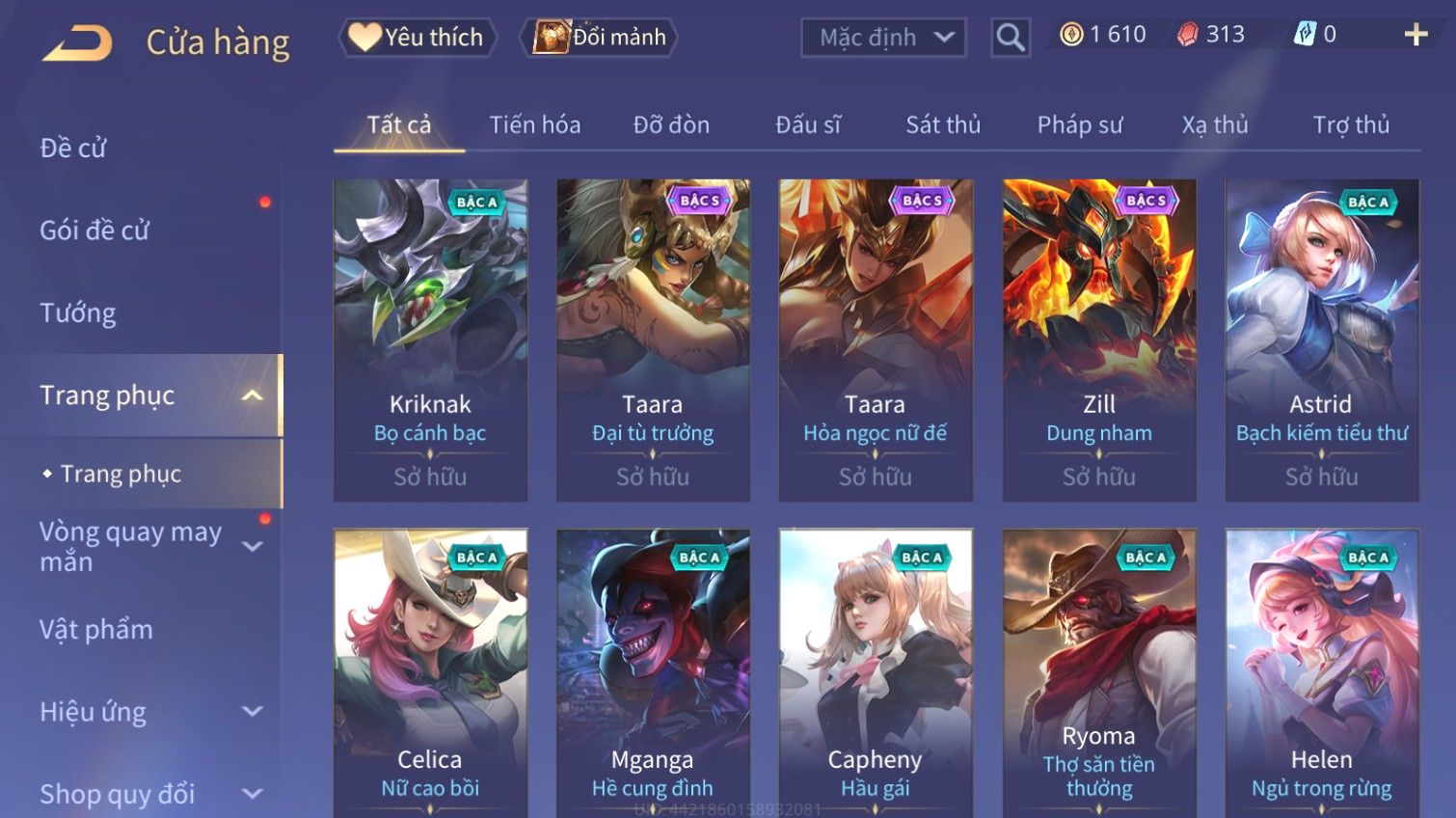Image resolution: width=1456 pixels, height=818 pixels.
Task: Open the search magnifier icon
Action: coord(1010,38)
